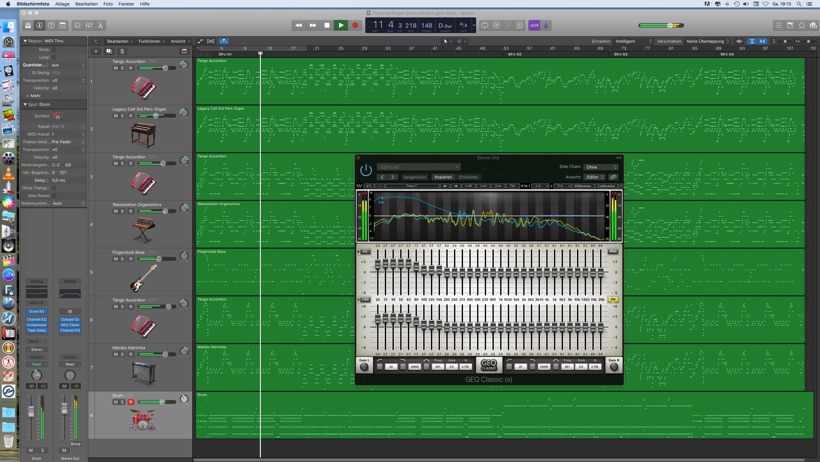Toggle the Metronome icon
The image size is (820, 462).
545,25
